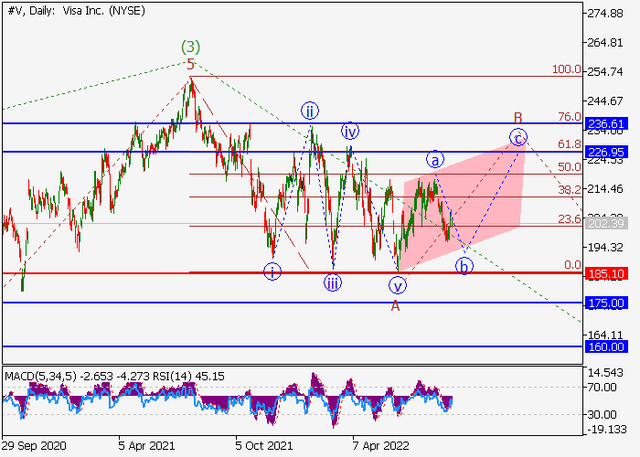Select the 226.95 price level tag
The height and width of the screenshot is (457, 640).
point(606,152)
